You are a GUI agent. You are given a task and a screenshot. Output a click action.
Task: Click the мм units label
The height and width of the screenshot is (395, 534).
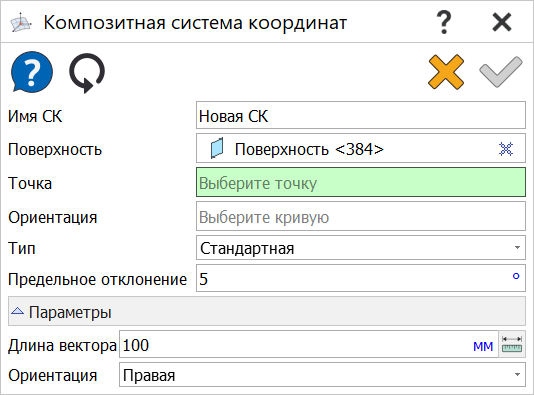[483, 346]
